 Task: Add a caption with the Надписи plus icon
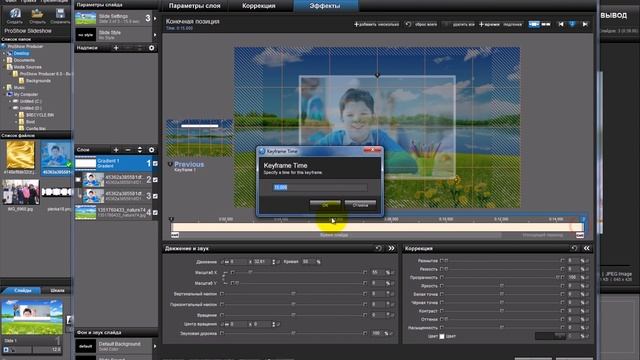click(116, 48)
